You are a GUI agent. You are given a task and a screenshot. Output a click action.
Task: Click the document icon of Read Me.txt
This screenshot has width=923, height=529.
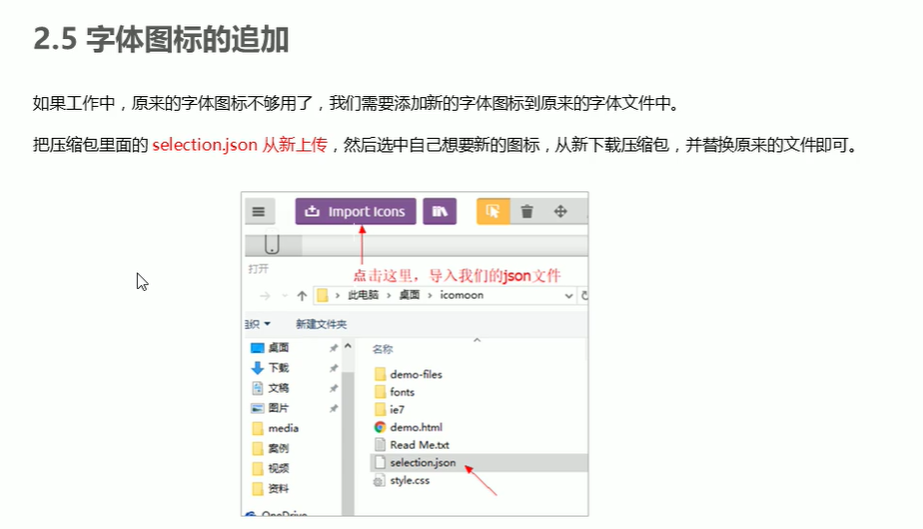point(380,445)
